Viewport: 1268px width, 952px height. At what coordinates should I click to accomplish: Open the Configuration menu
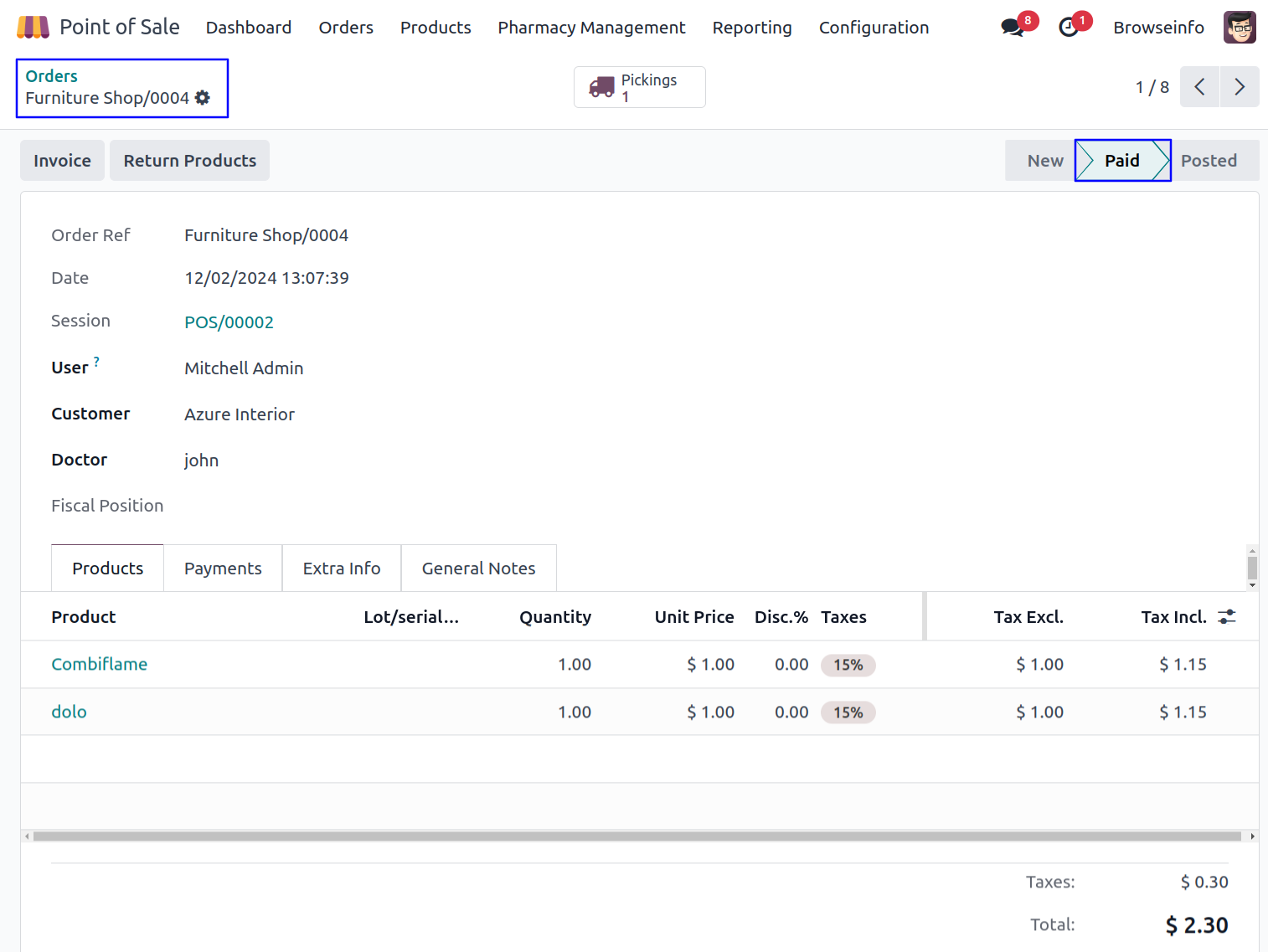(x=874, y=28)
